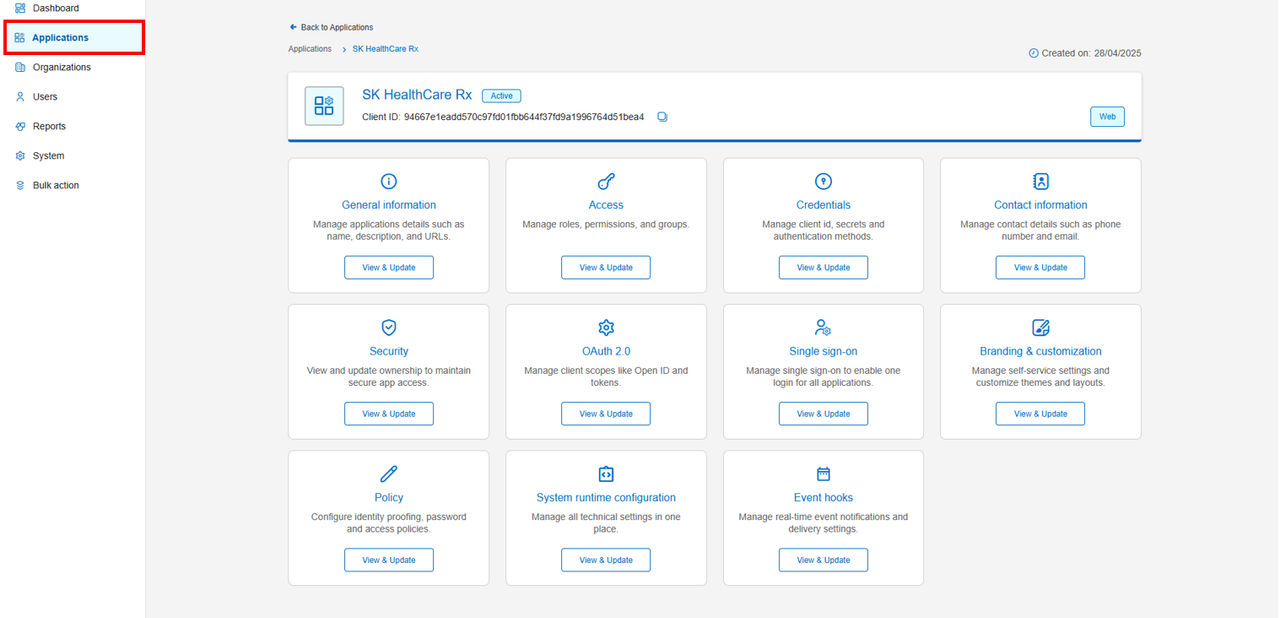Click the Event hooks calendar icon

[x=823, y=474]
